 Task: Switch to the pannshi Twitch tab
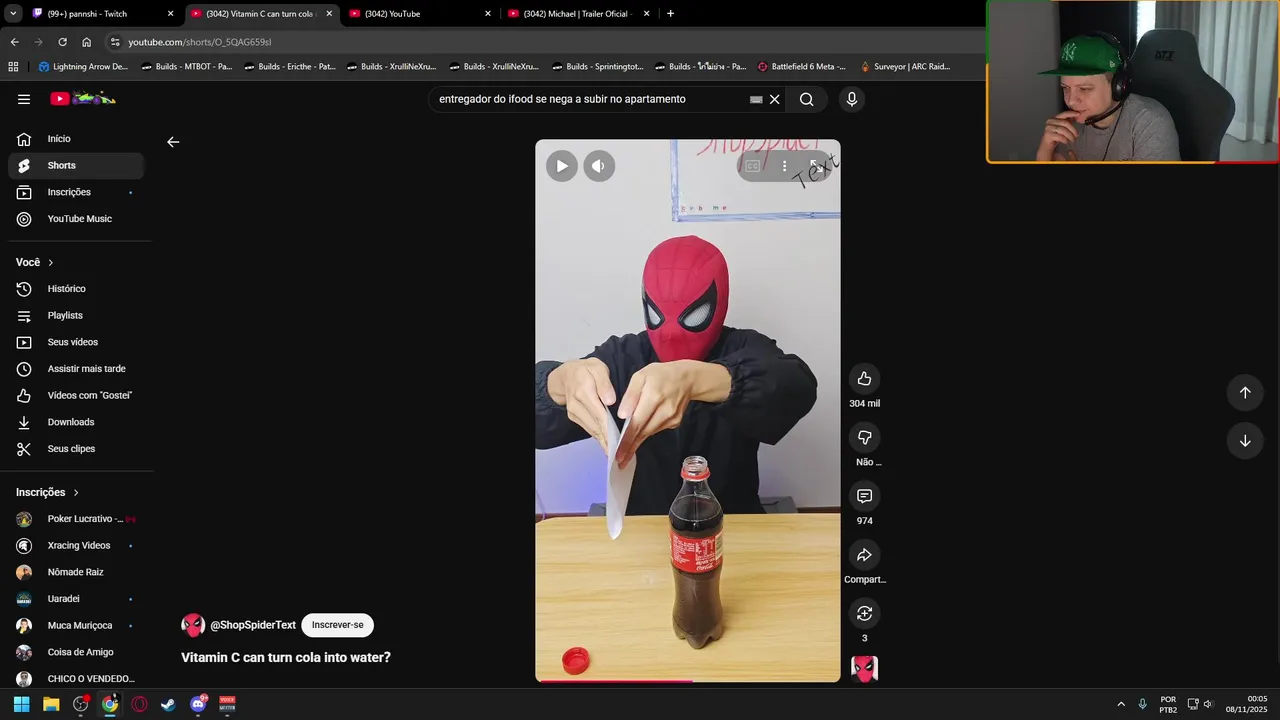coord(100,14)
